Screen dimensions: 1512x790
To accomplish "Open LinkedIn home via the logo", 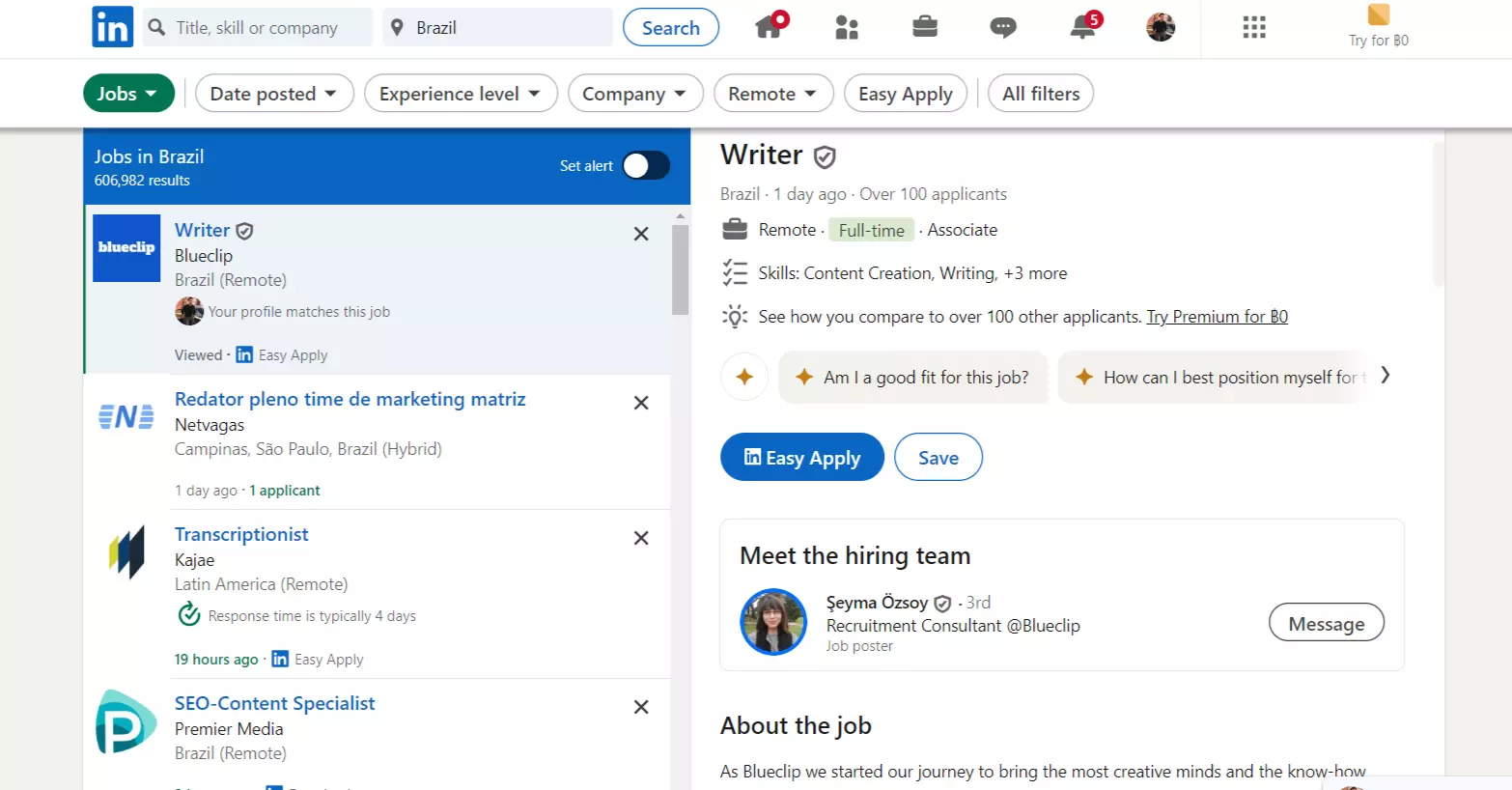I will (112, 27).
